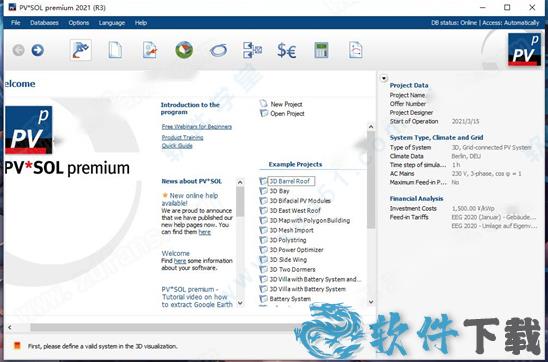Open the Help menu
This screenshot has width=548, height=362.
click(x=141, y=23)
